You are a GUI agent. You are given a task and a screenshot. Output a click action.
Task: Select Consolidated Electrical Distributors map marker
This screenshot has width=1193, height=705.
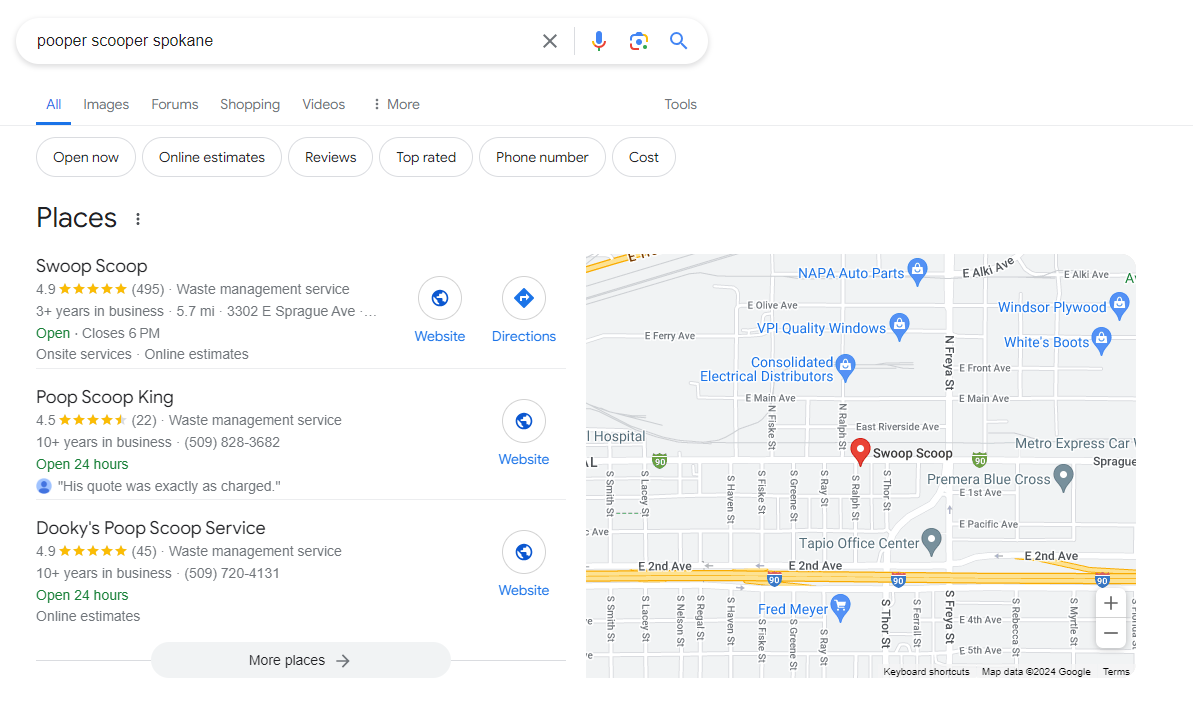point(845,367)
